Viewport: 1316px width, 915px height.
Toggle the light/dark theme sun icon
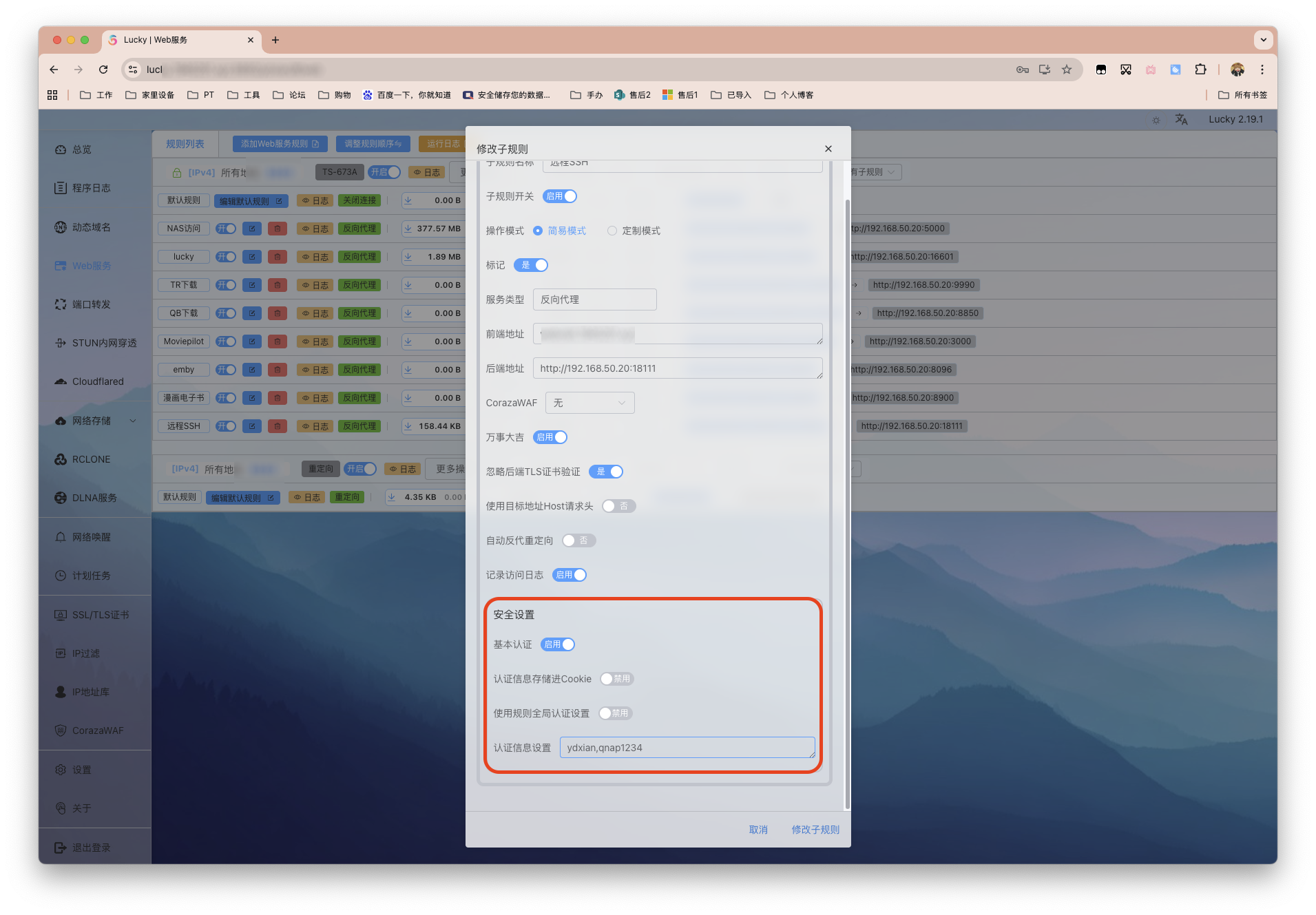click(1156, 120)
